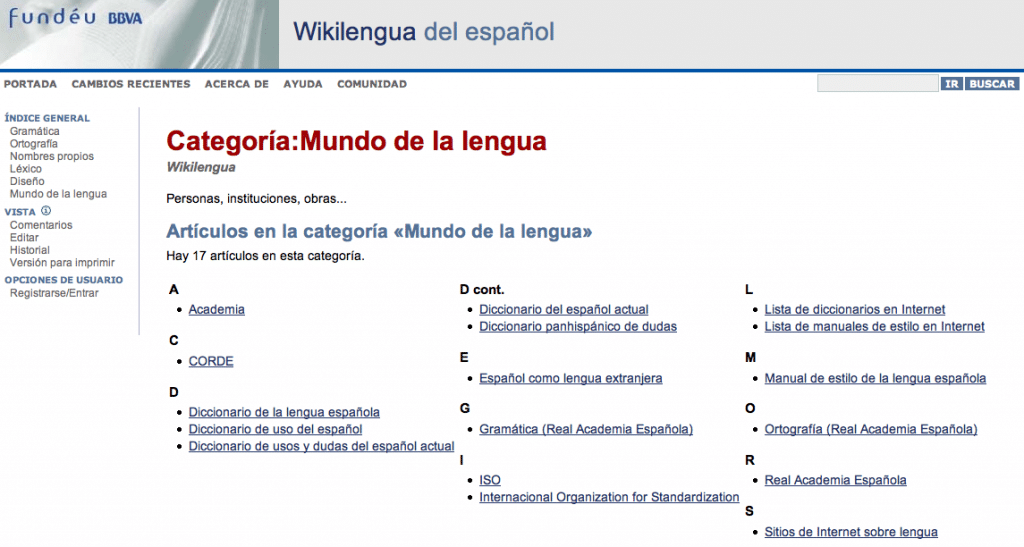Open Ortografía in the sidebar index

click(x=33, y=144)
